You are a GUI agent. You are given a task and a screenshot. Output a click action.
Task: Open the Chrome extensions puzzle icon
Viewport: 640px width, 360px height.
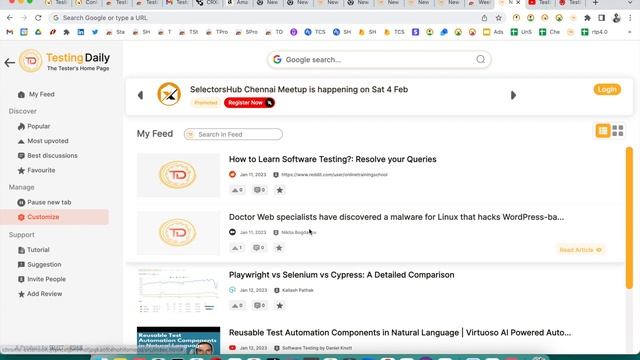coord(587,18)
